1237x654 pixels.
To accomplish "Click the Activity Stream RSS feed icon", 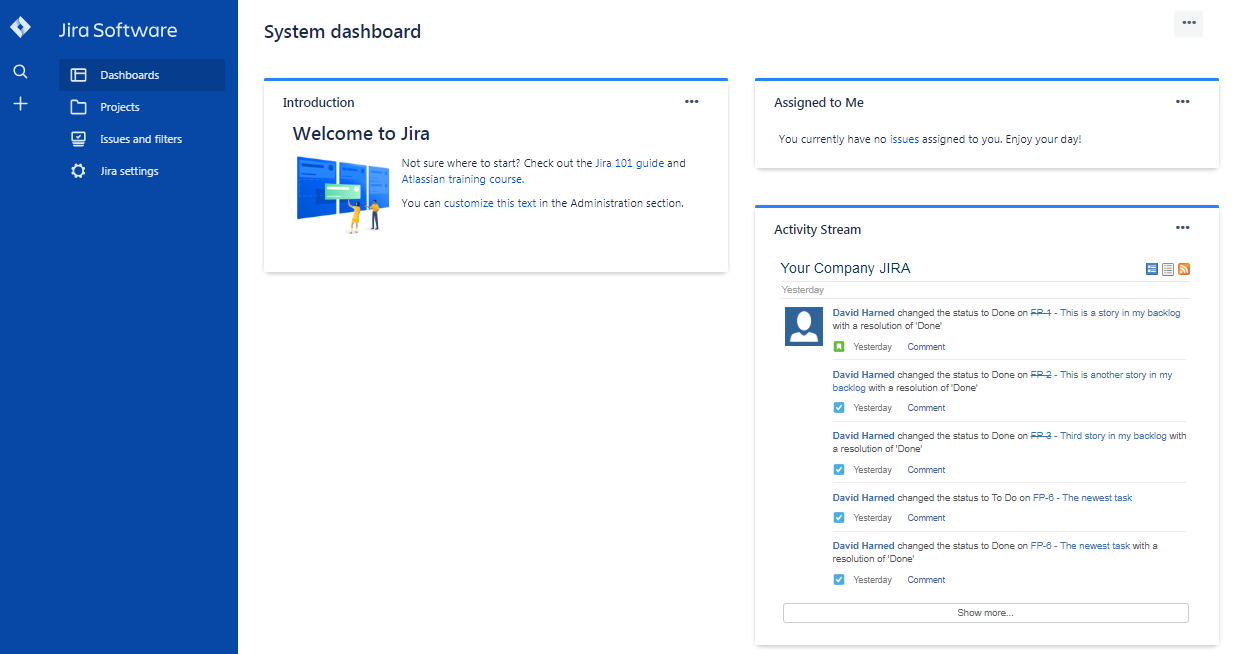I will (1184, 269).
